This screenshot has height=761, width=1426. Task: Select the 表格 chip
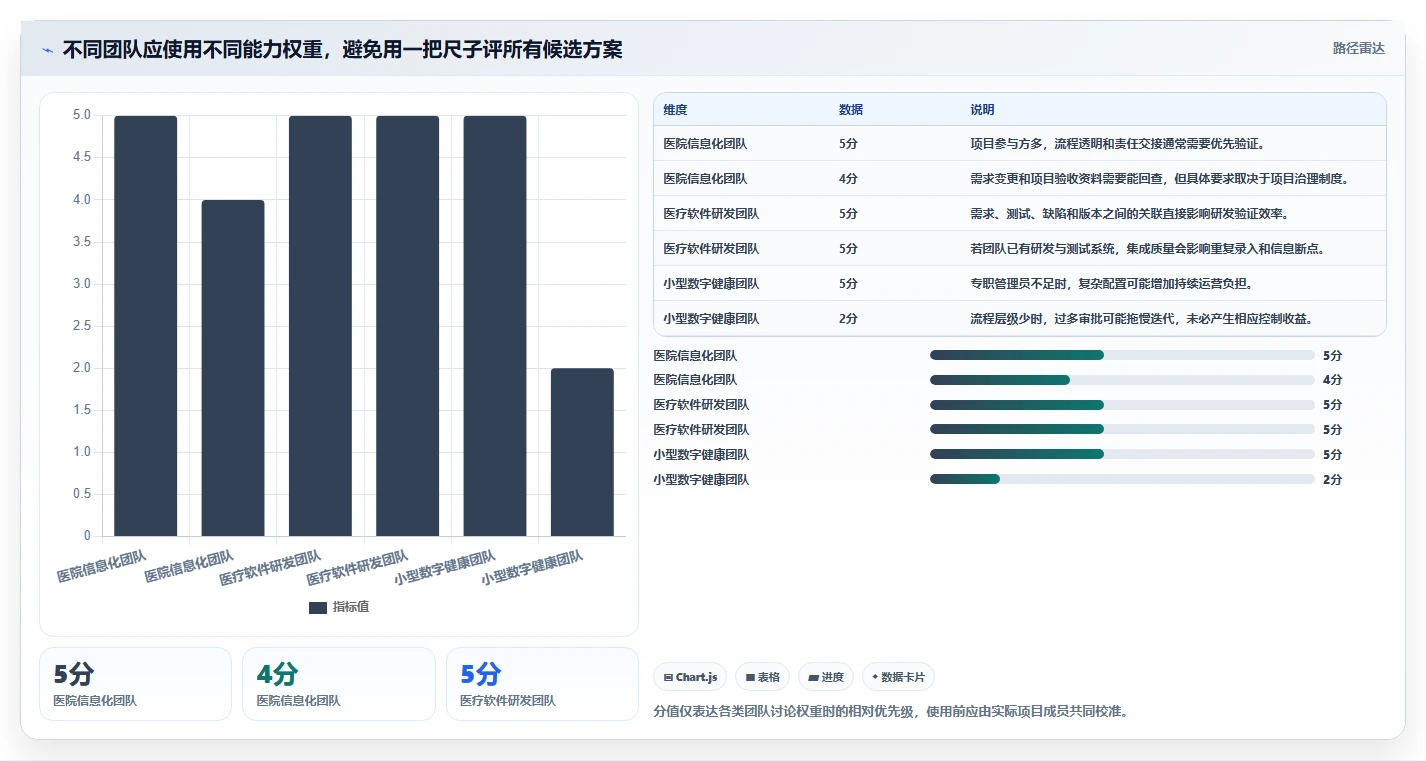763,677
